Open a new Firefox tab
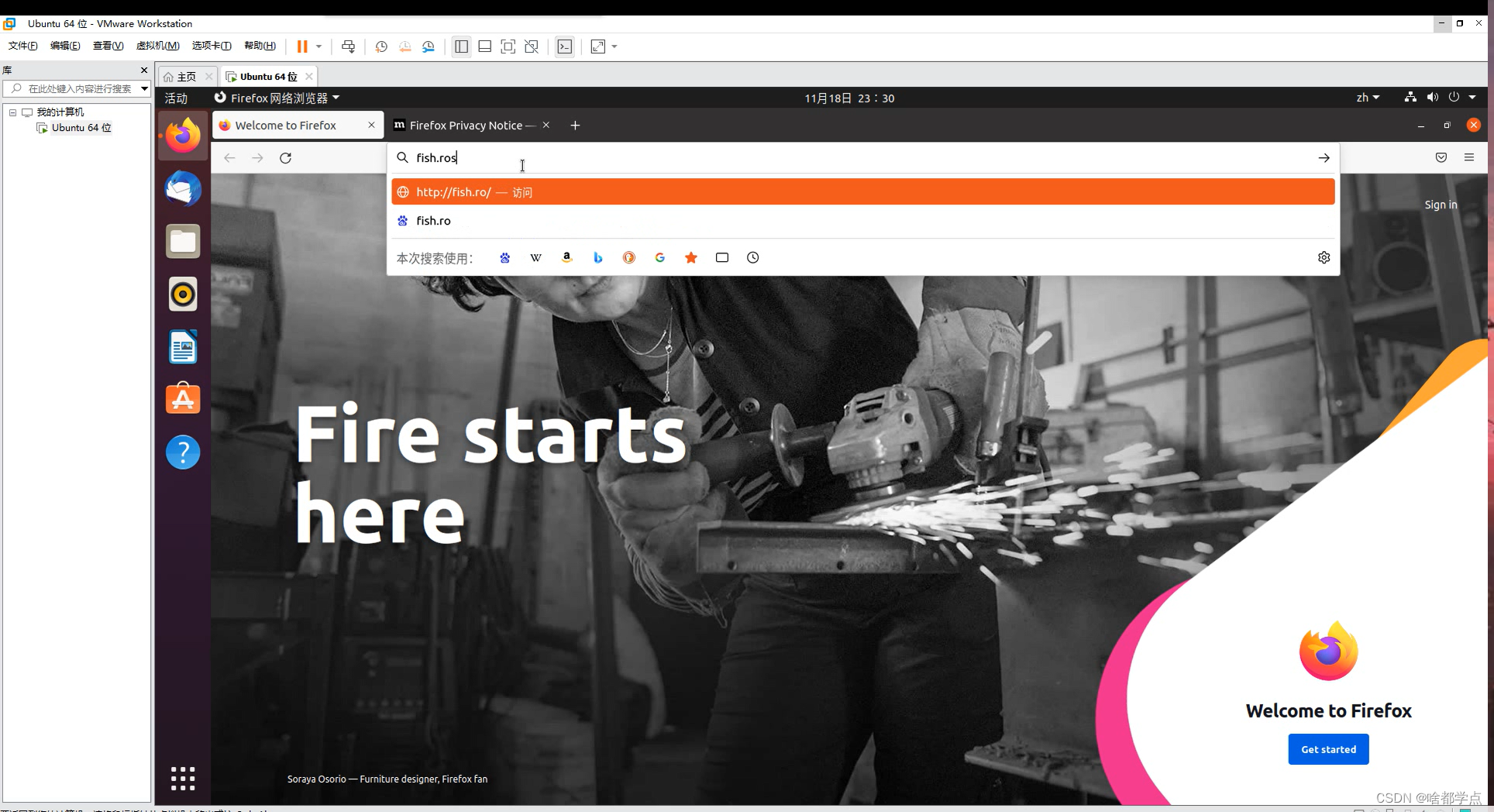Image resolution: width=1494 pixels, height=812 pixels. pyautogui.click(x=575, y=126)
